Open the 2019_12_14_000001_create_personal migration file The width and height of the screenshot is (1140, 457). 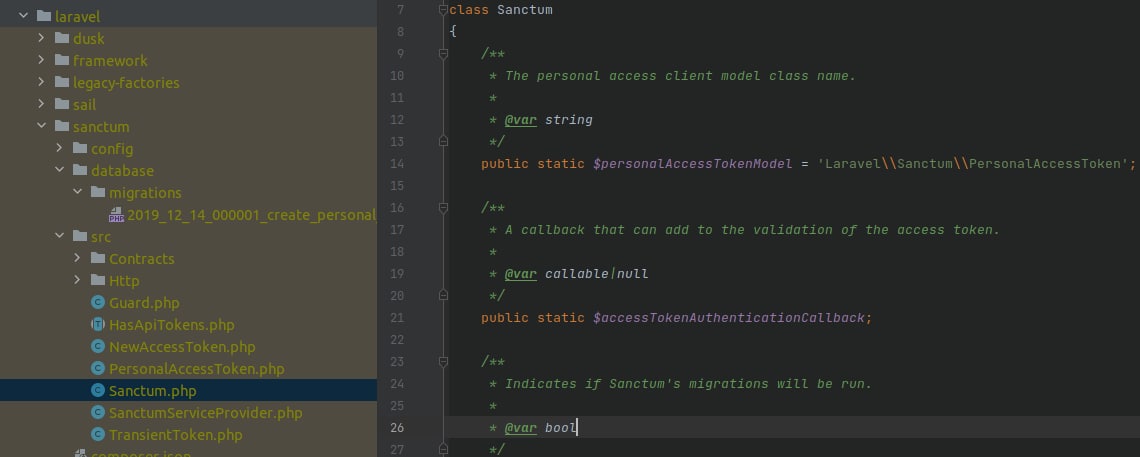pyautogui.click(x=252, y=214)
